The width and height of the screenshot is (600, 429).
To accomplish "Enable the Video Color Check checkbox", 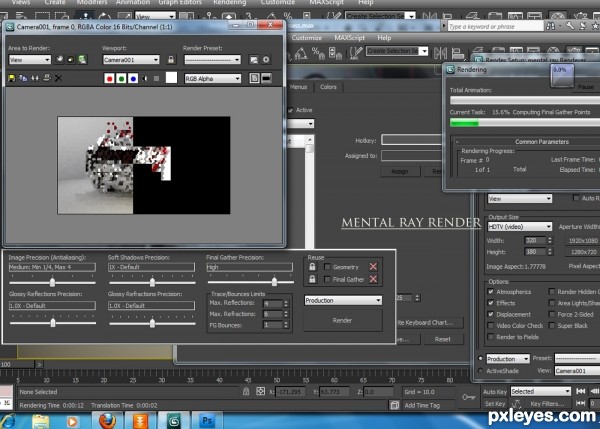I will (x=491, y=326).
